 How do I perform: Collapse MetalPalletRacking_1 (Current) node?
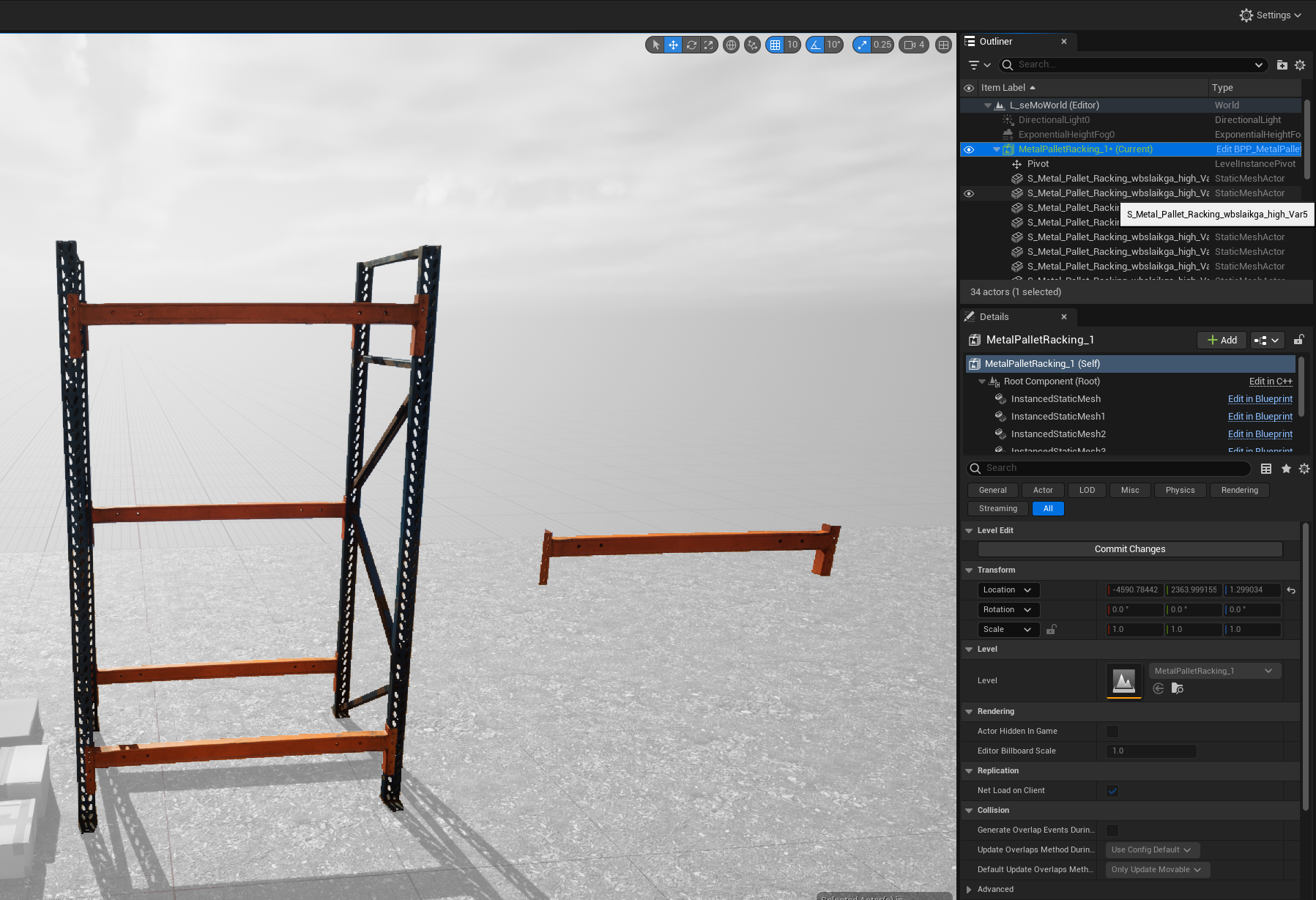click(997, 149)
